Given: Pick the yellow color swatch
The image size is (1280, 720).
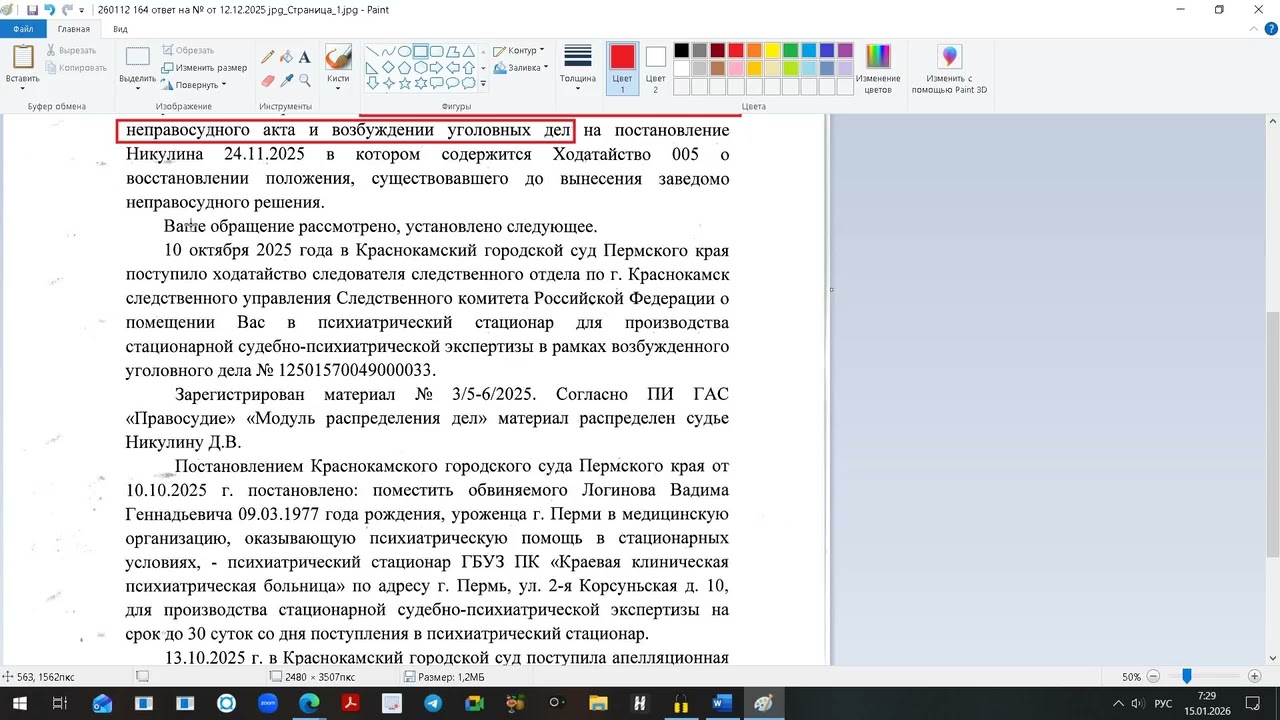Looking at the screenshot, I should click(772, 50).
